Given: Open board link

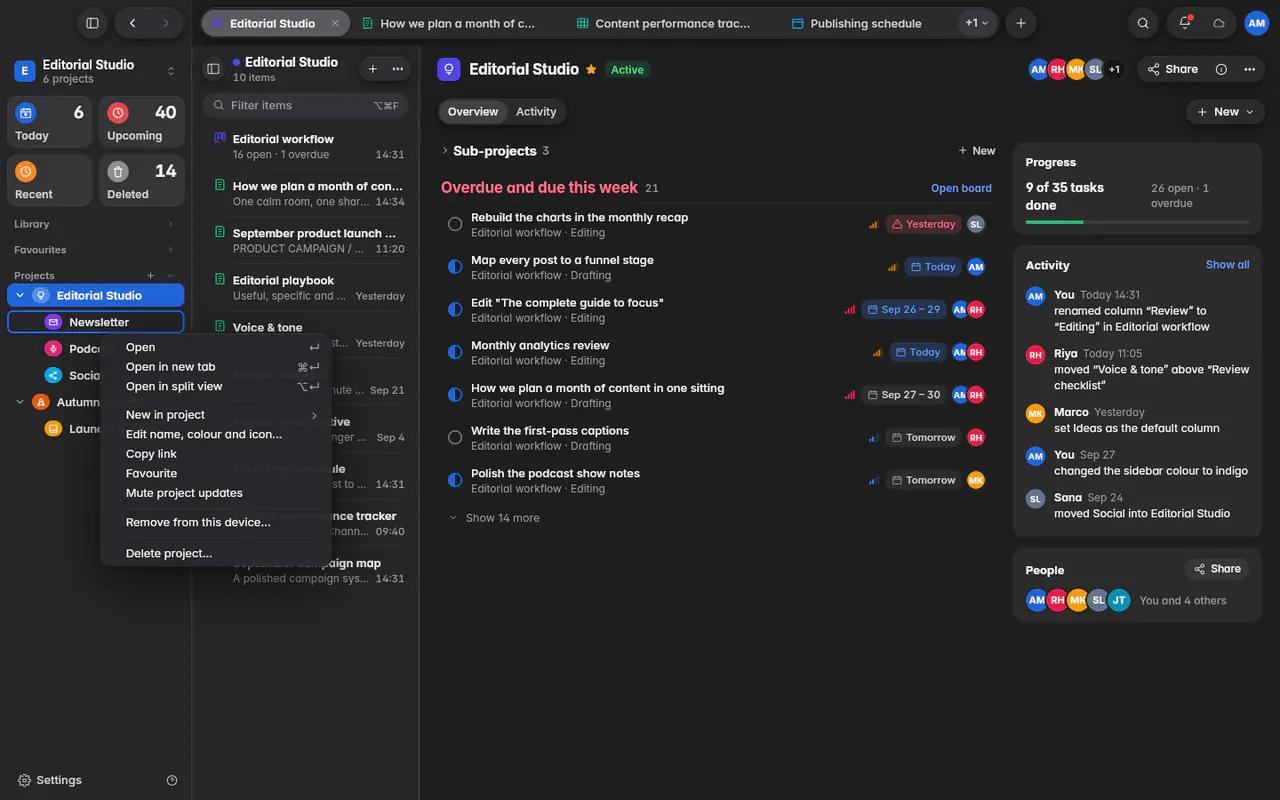Looking at the screenshot, I should [x=961, y=188].
